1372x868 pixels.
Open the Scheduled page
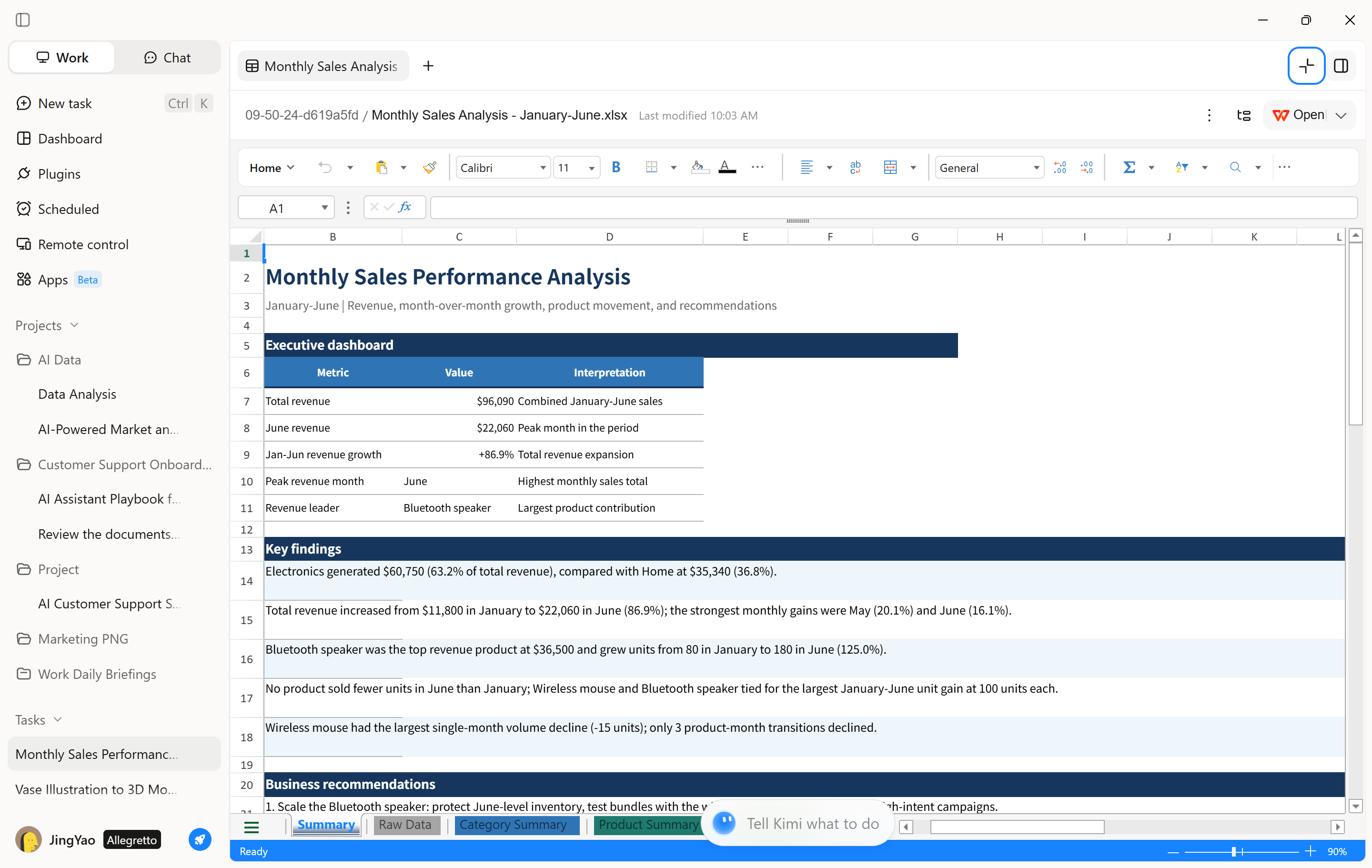(114, 209)
